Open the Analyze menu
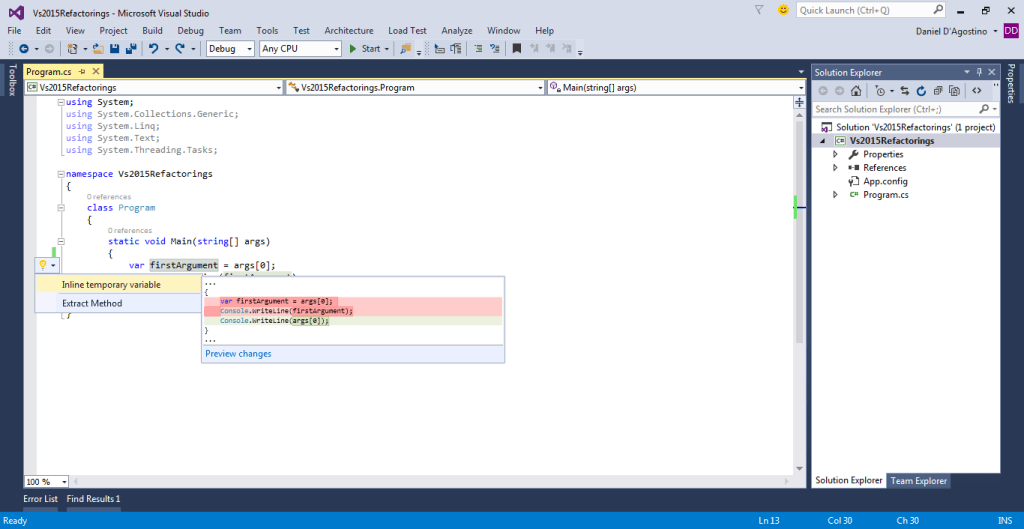The image size is (1024, 529). pos(456,31)
